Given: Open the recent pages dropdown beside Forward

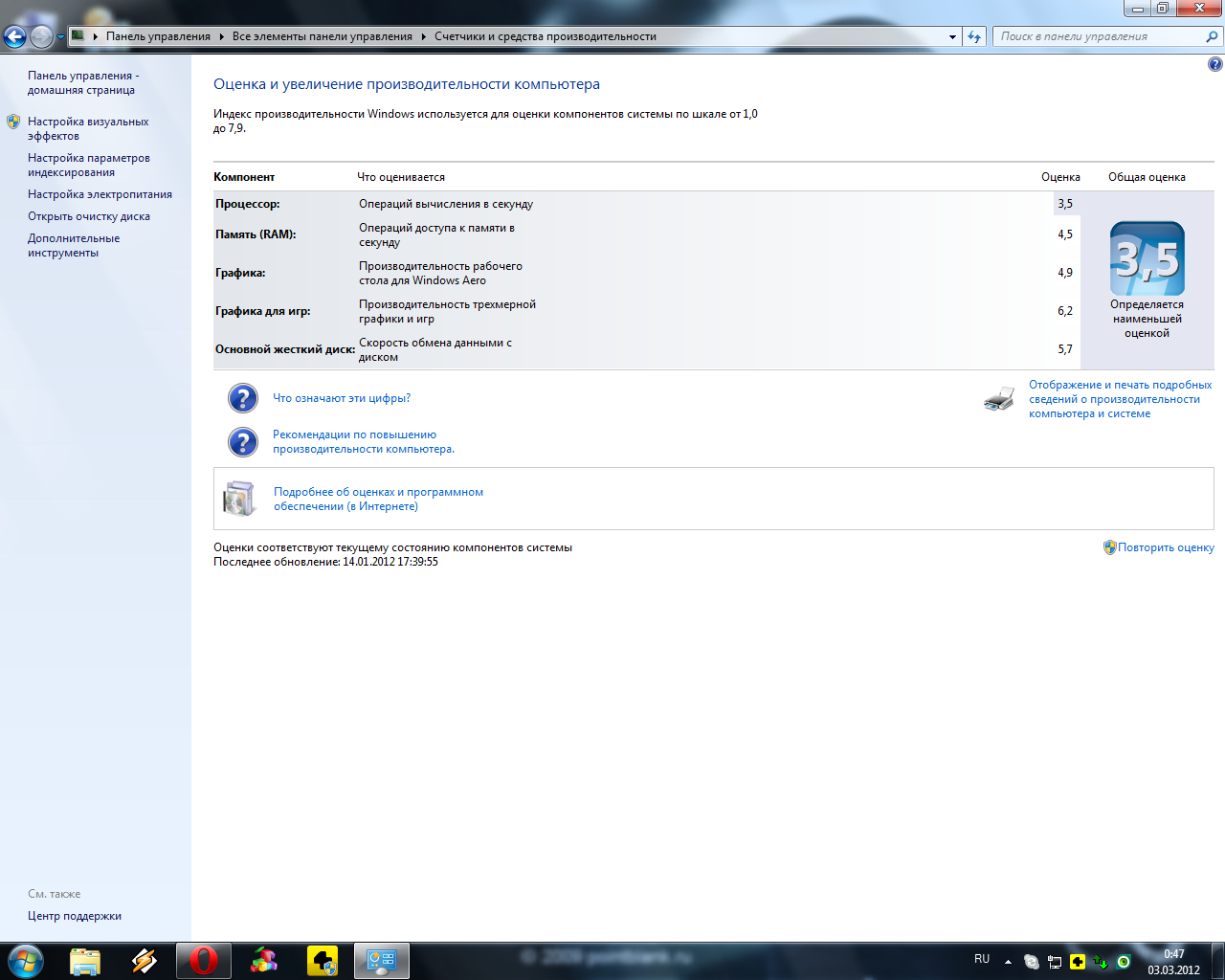Looking at the screenshot, I should click(61, 37).
